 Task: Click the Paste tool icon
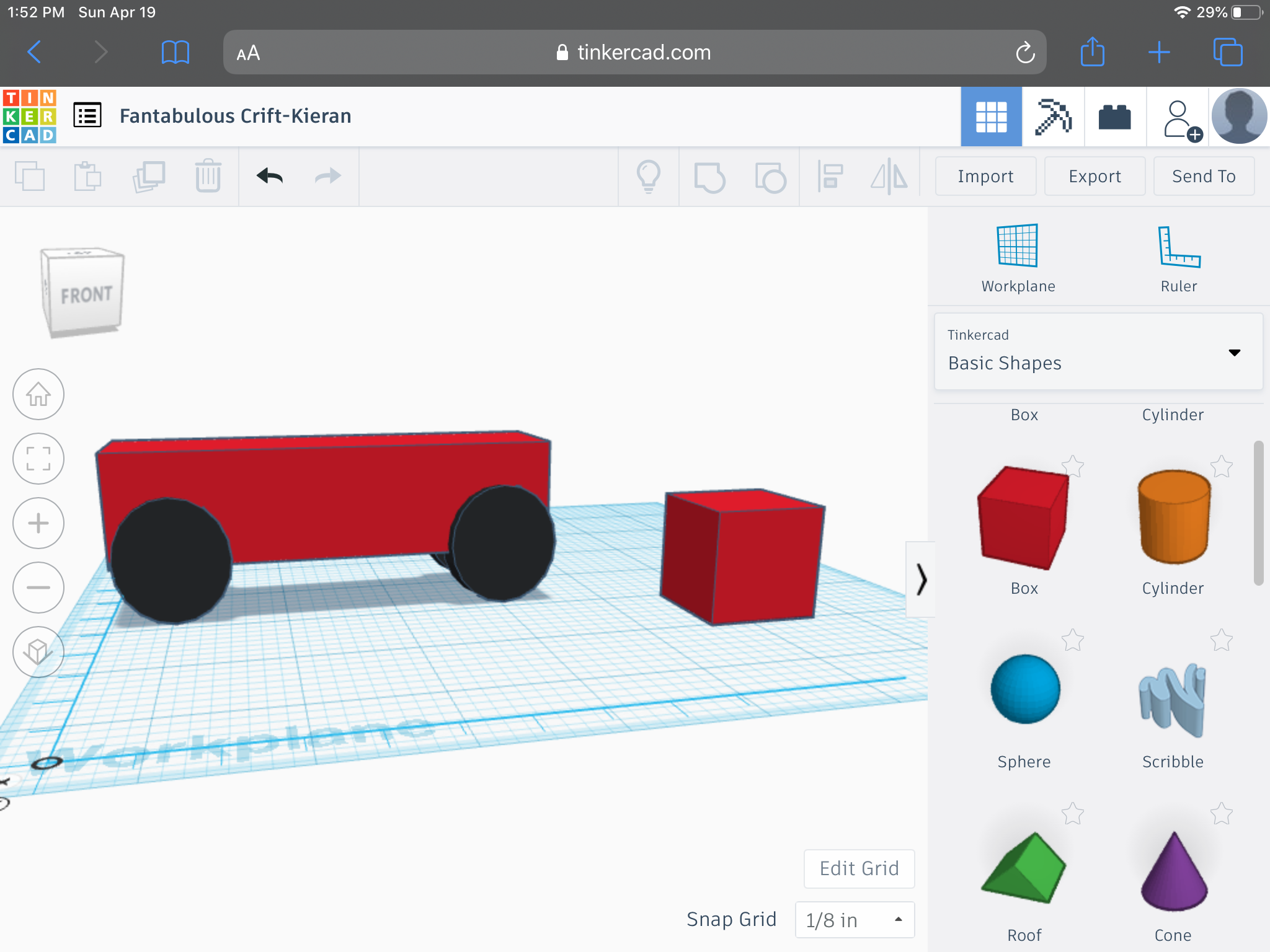point(87,177)
